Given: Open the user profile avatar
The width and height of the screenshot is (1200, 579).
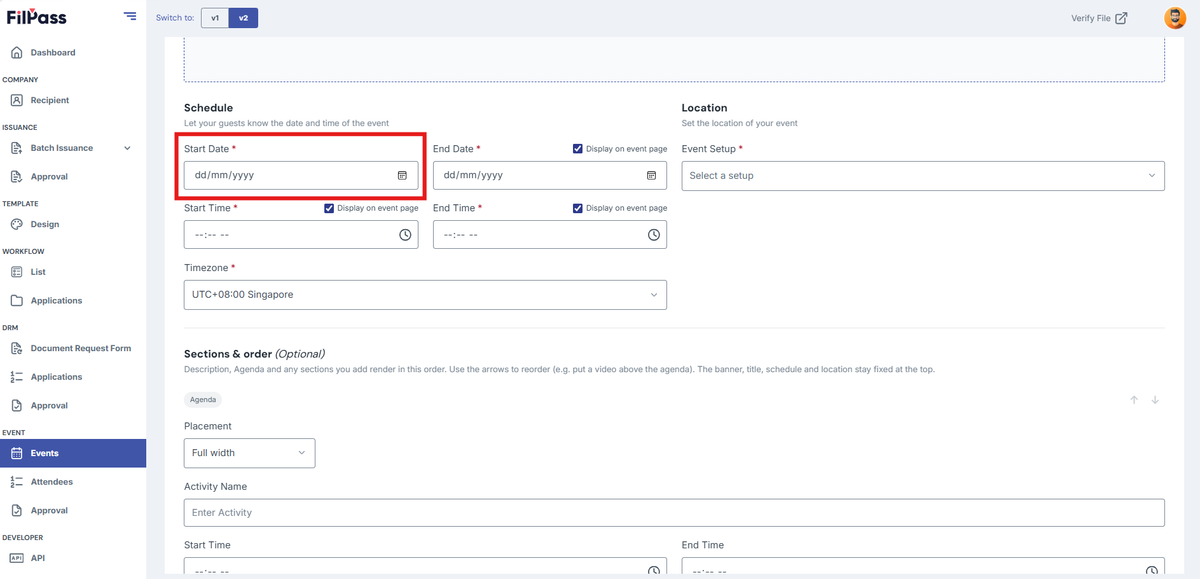Looking at the screenshot, I should coord(1175,18).
